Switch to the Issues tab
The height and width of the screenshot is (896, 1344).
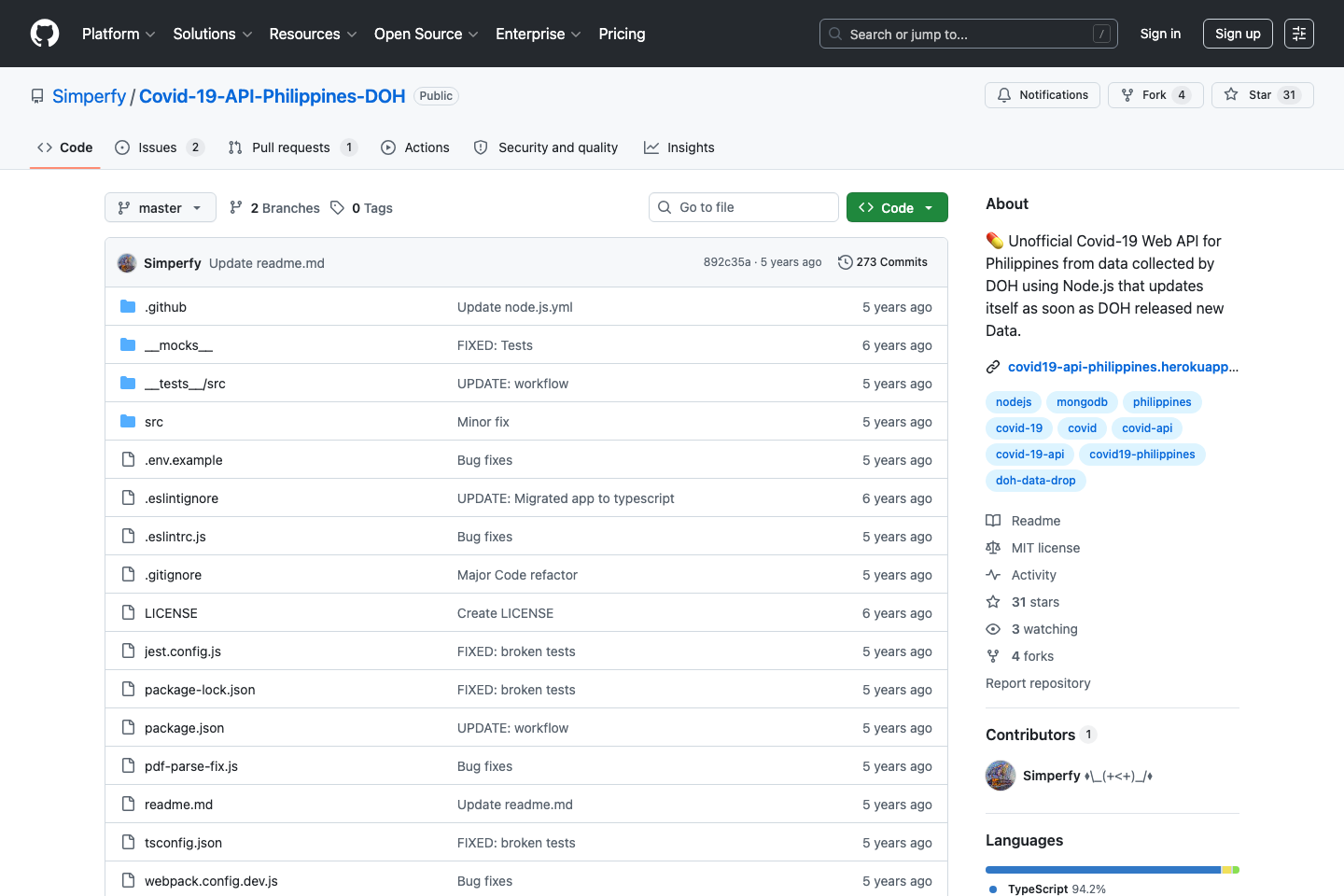click(x=158, y=147)
